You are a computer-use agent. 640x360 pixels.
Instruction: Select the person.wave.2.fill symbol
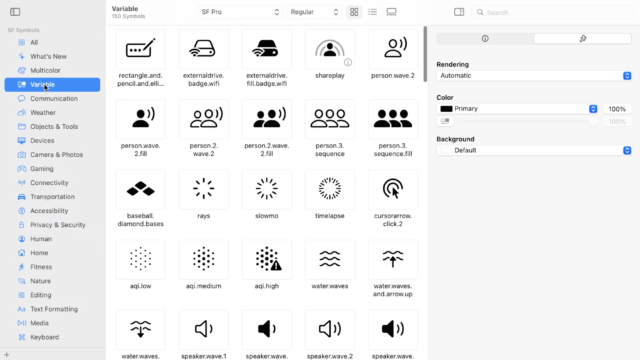point(140,119)
